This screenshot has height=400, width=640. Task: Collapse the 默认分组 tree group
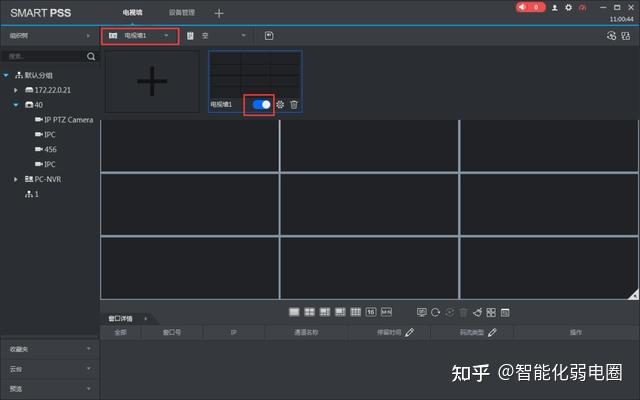click(x=6, y=75)
